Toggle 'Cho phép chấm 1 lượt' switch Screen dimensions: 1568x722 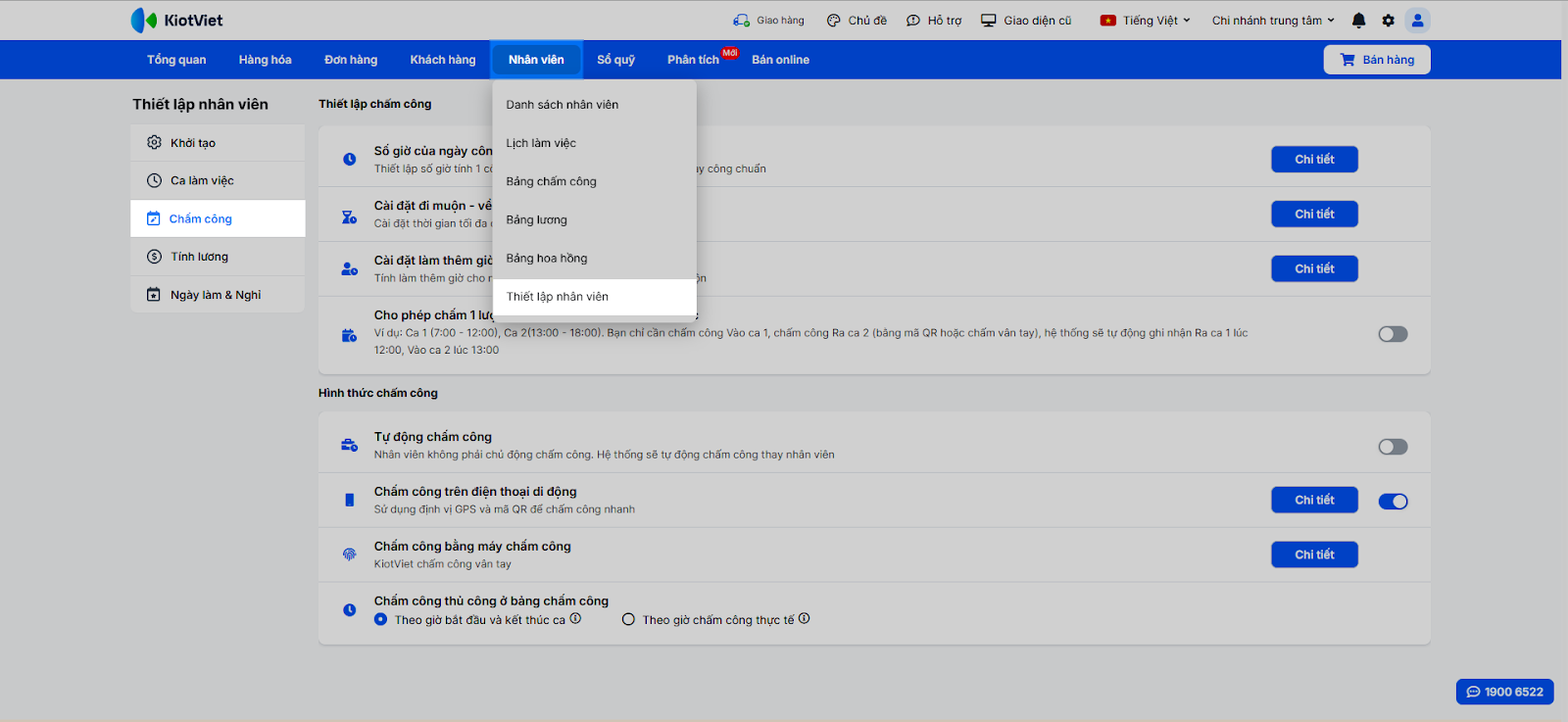click(1393, 334)
